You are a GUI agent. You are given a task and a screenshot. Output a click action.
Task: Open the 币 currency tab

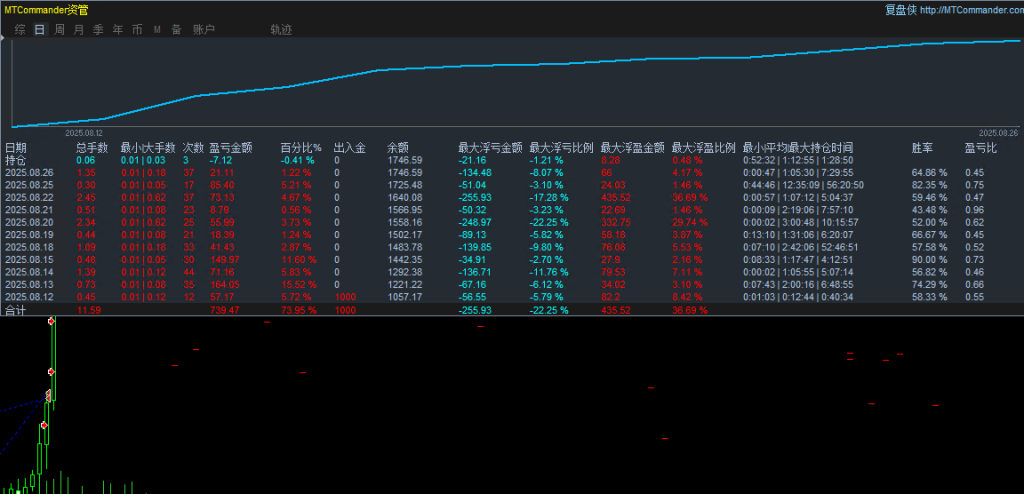coord(137,30)
